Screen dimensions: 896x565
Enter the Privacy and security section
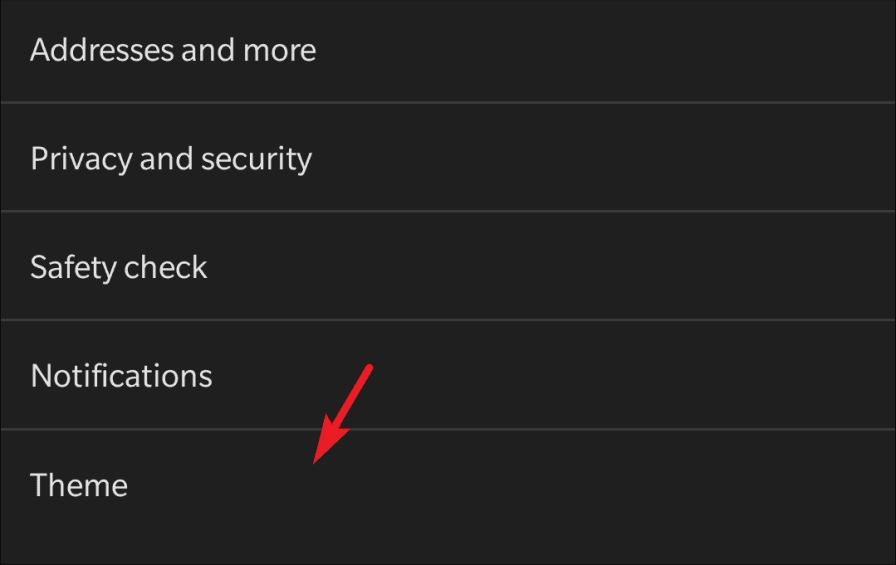tap(171, 159)
